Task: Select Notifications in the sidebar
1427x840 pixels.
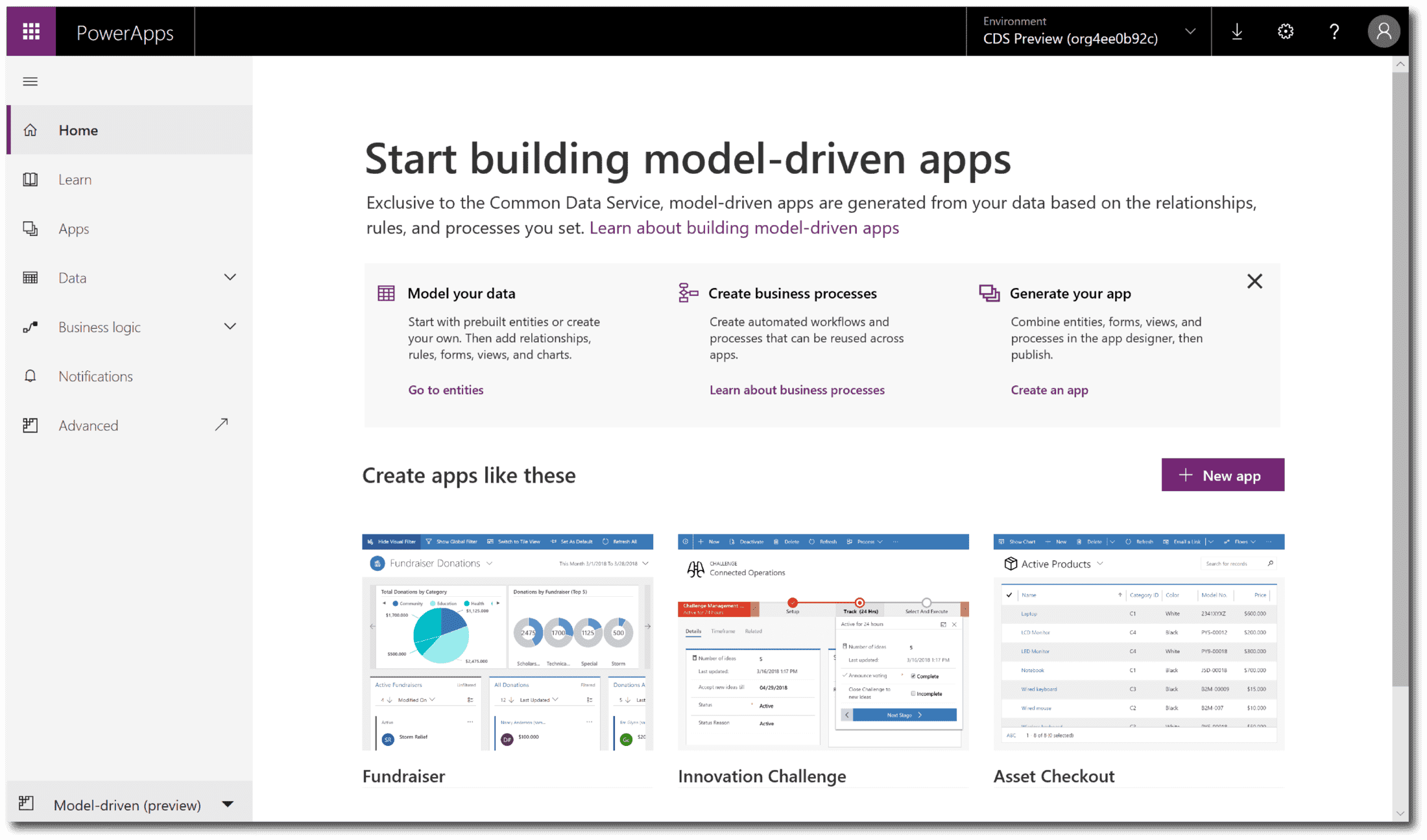Action: click(130, 377)
